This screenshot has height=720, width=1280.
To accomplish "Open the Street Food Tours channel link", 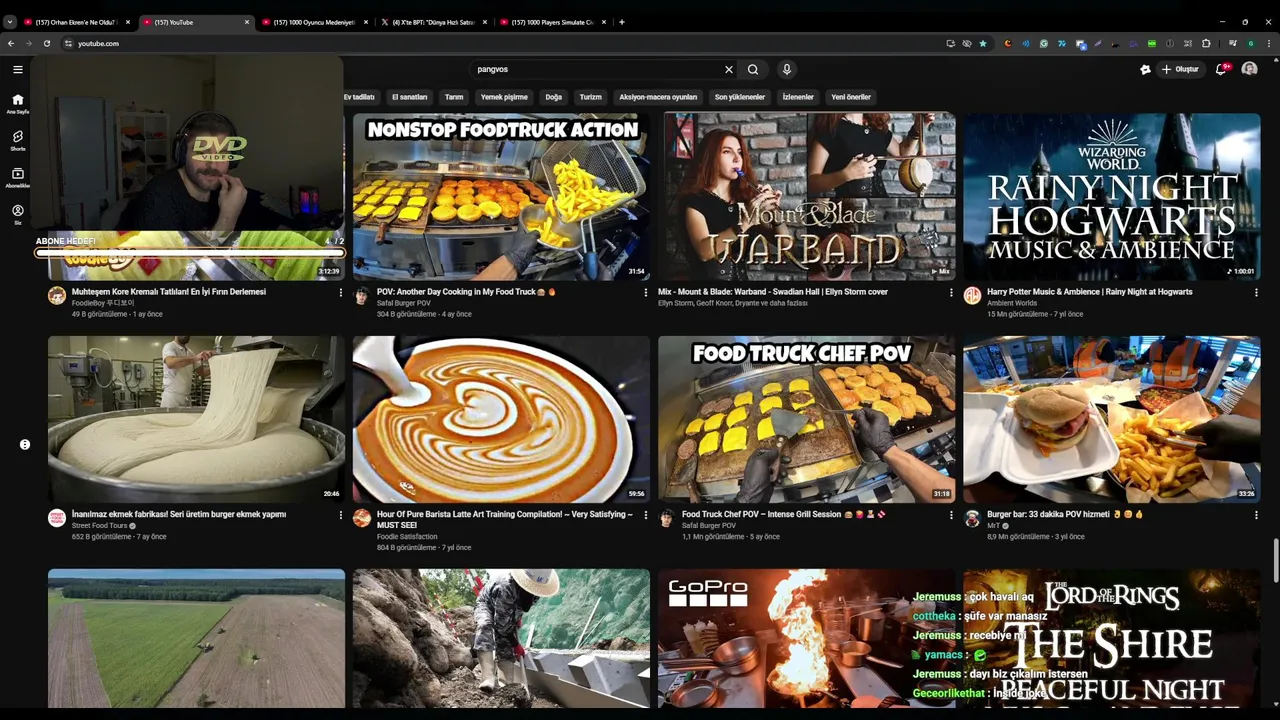I will pos(100,525).
